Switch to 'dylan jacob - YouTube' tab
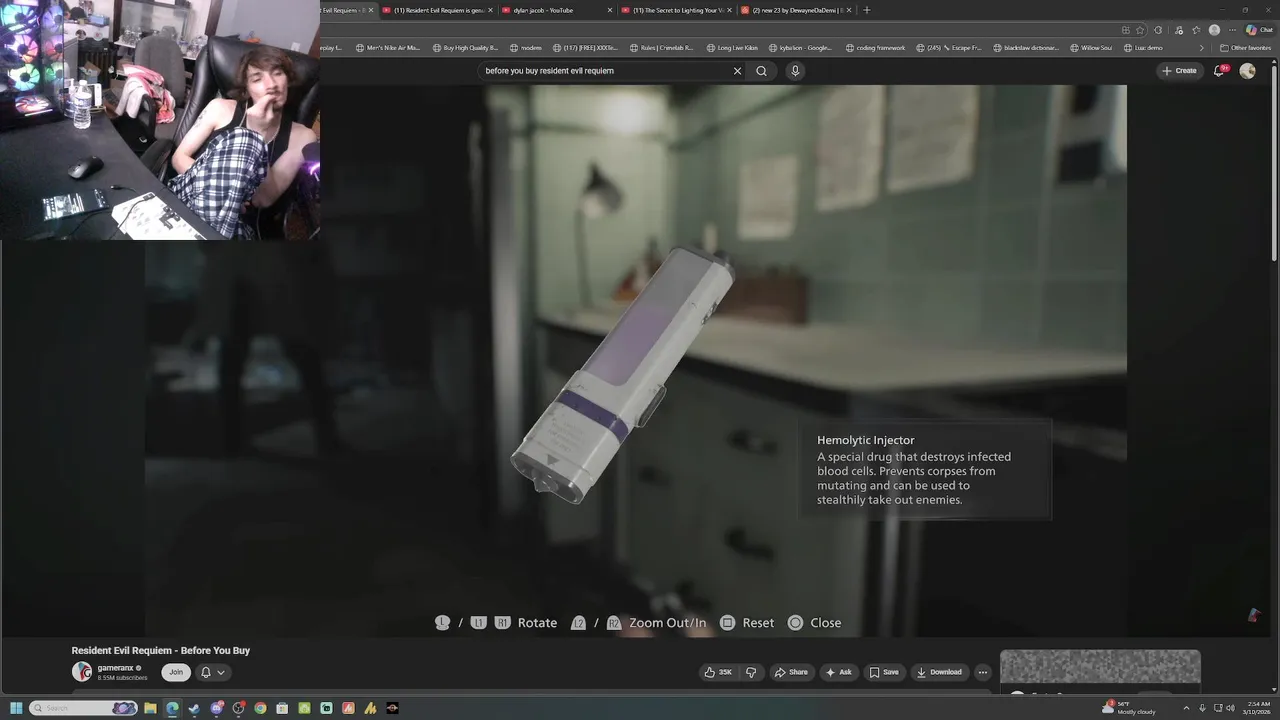Viewport: 1280px width, 720px height. point(556,10)
